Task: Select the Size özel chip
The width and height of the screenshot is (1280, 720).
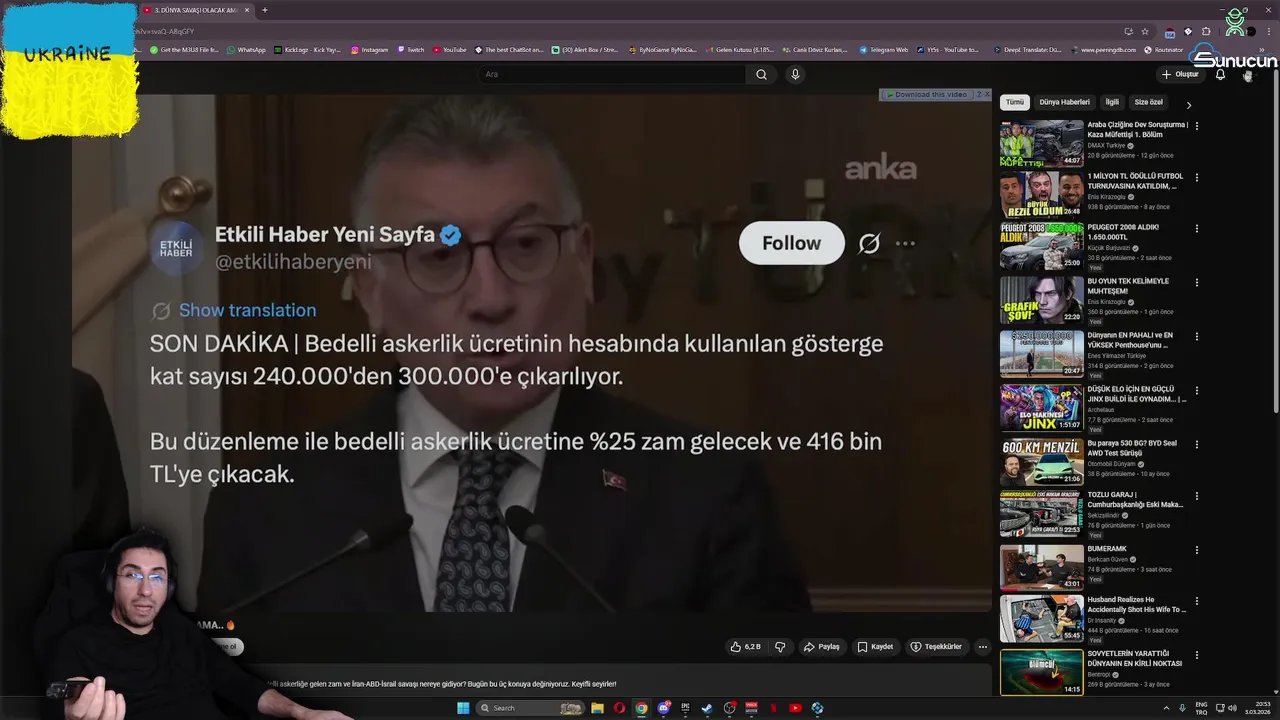Action: (1148, 102)
